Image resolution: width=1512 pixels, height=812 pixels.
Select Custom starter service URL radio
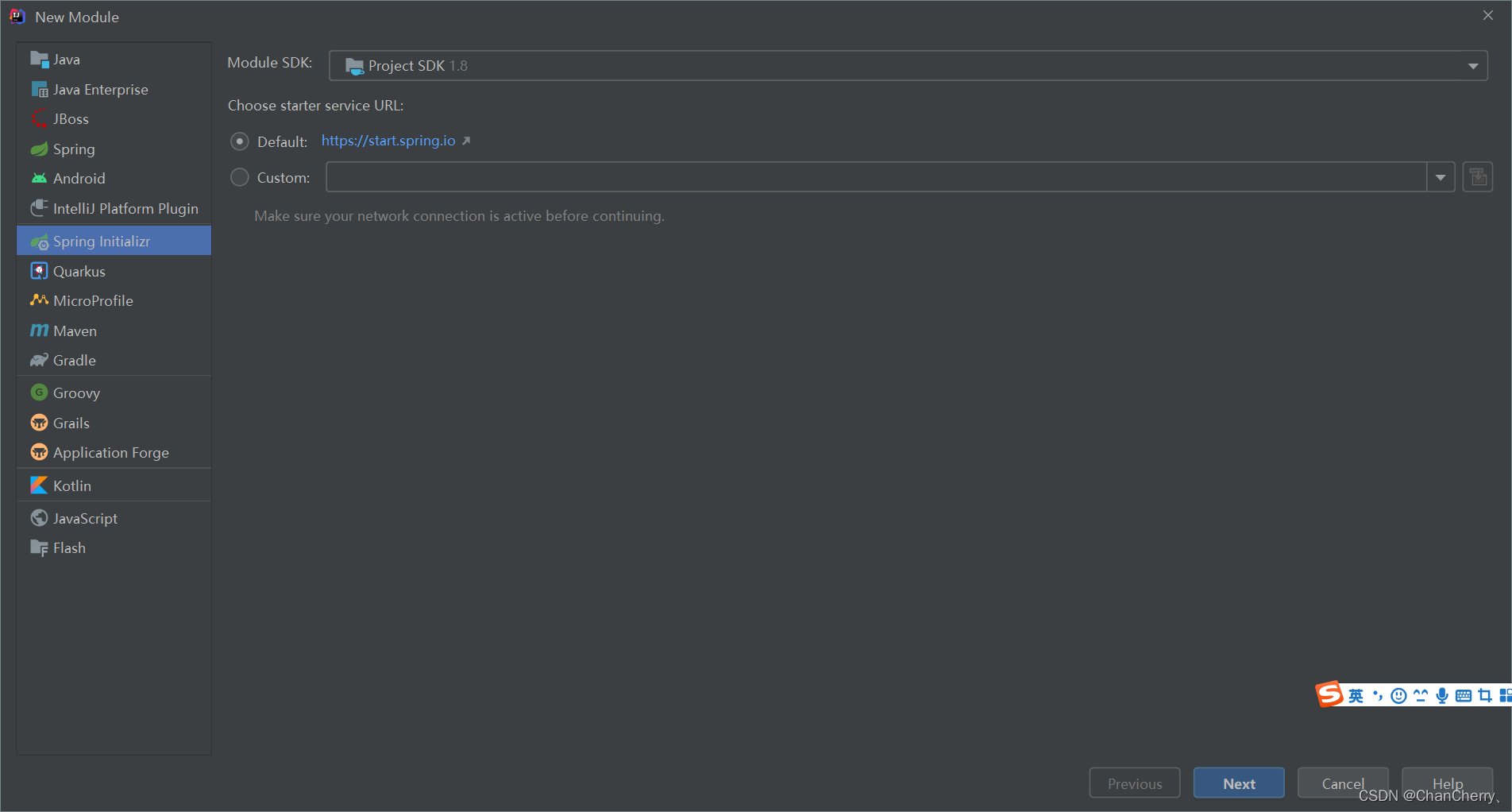(240, 177)
